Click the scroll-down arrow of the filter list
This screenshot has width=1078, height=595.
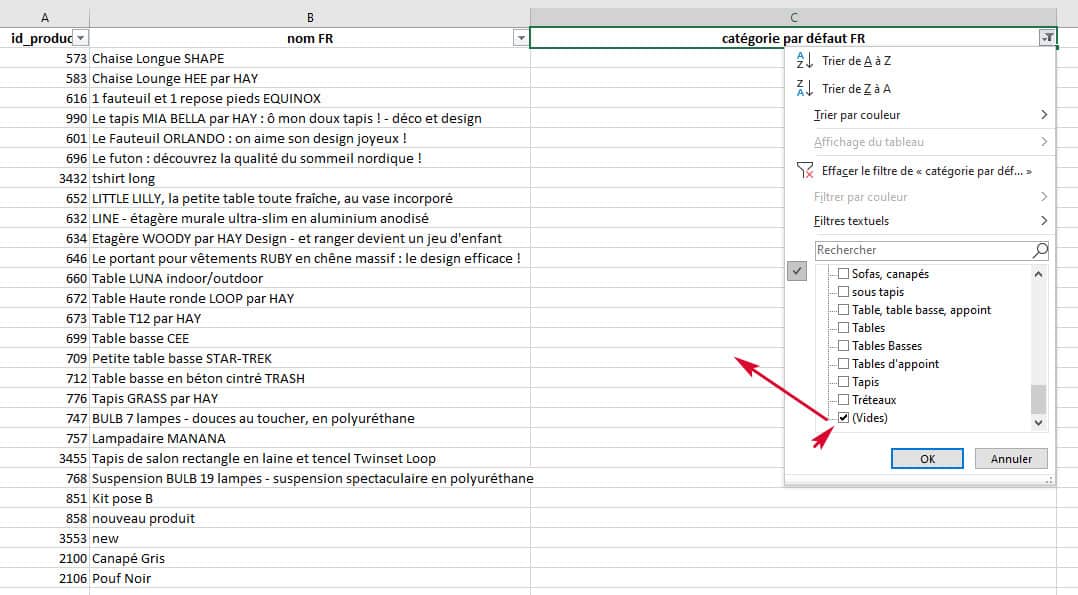click(1038, 423)
